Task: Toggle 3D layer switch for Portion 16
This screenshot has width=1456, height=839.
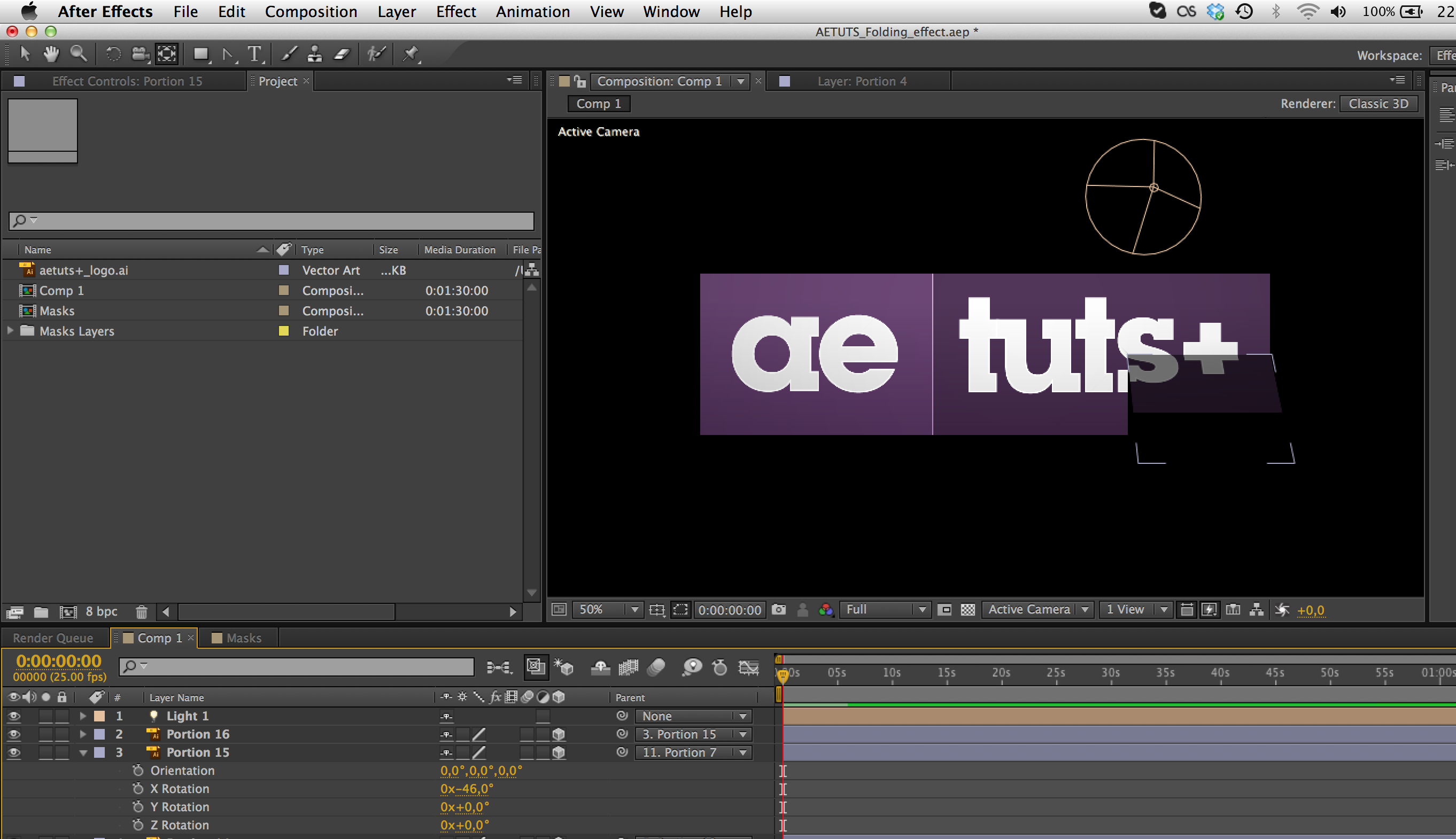Action: pyautogui.click(x=559, y=734)
